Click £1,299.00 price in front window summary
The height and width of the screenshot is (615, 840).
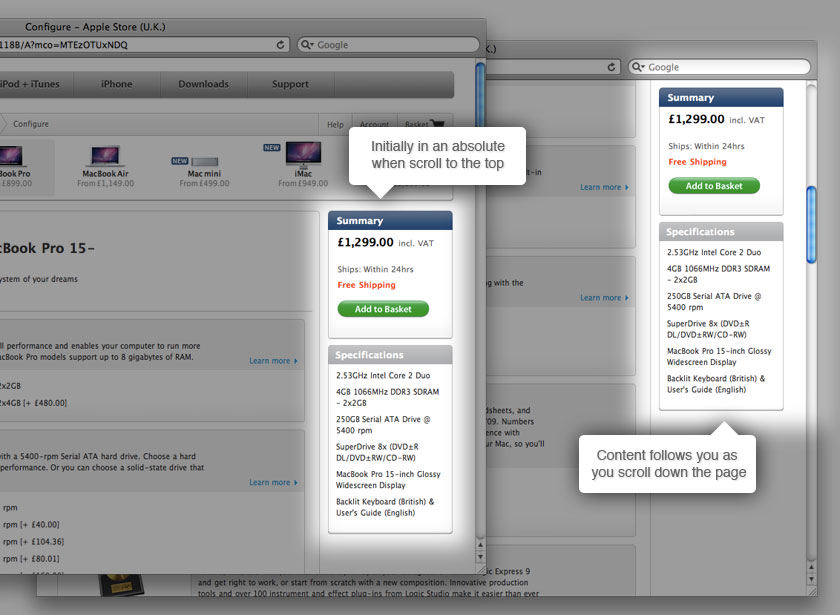[365, 242]
